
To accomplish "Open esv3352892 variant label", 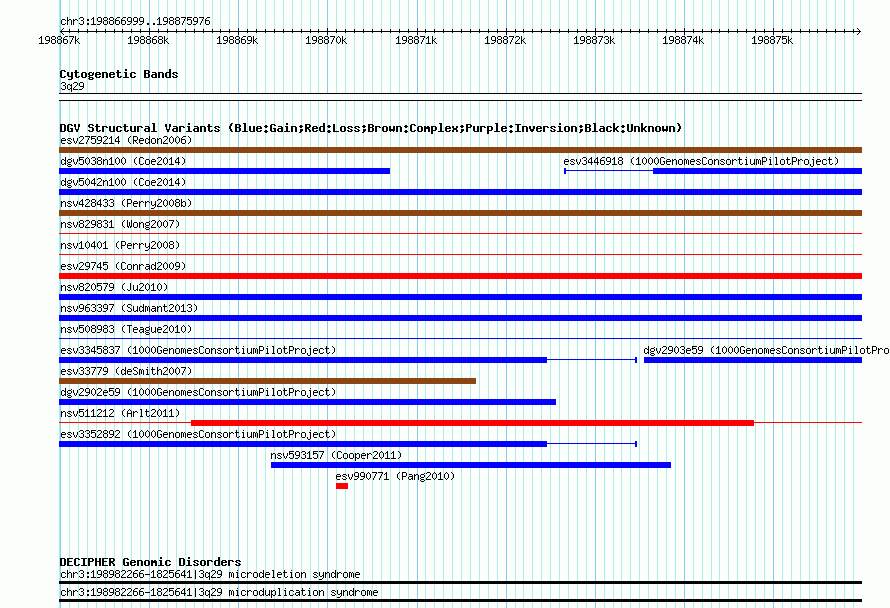I will [198, 434].
